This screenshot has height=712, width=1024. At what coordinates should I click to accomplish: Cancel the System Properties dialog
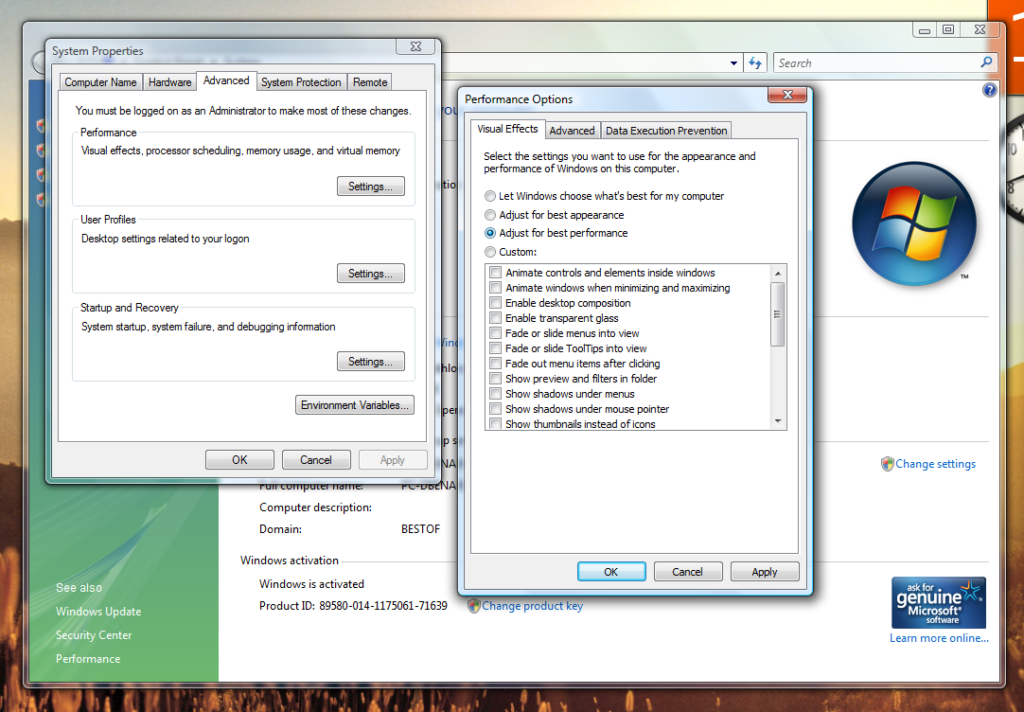316,460
